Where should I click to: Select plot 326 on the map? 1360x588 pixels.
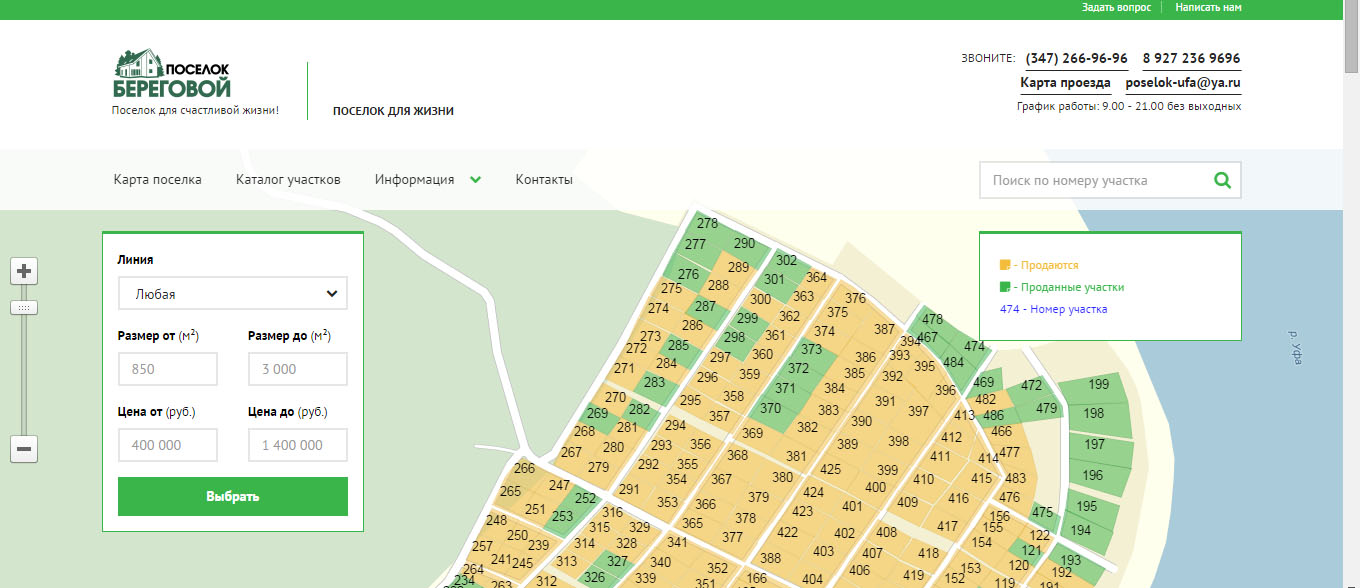click(593, 577)
